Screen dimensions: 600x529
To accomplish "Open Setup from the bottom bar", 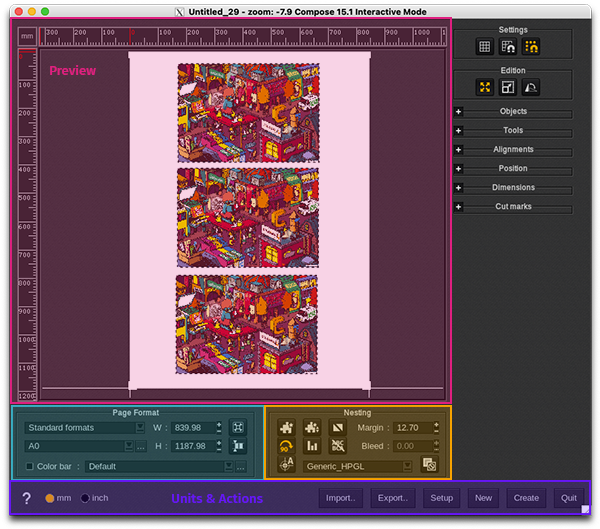I will (442, 498).
